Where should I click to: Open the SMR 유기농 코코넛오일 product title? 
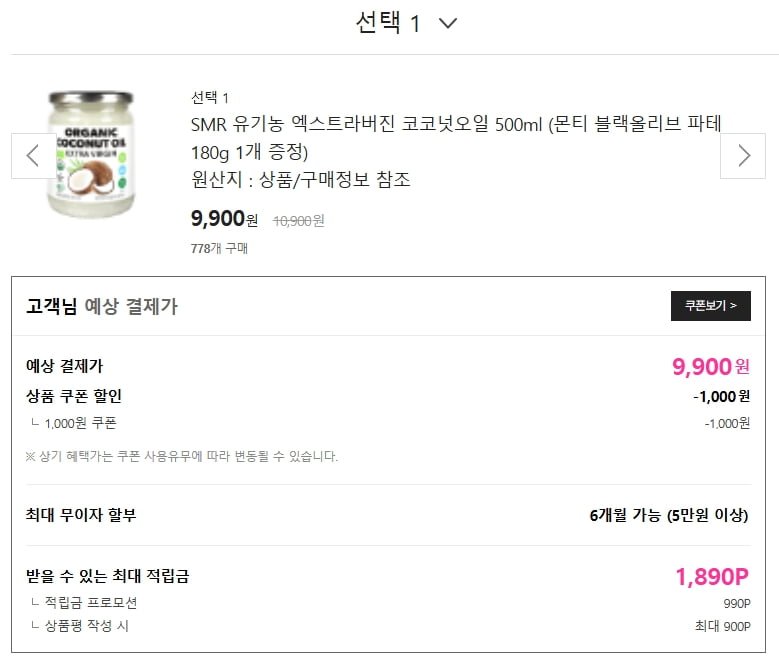[x=455, y=138]
